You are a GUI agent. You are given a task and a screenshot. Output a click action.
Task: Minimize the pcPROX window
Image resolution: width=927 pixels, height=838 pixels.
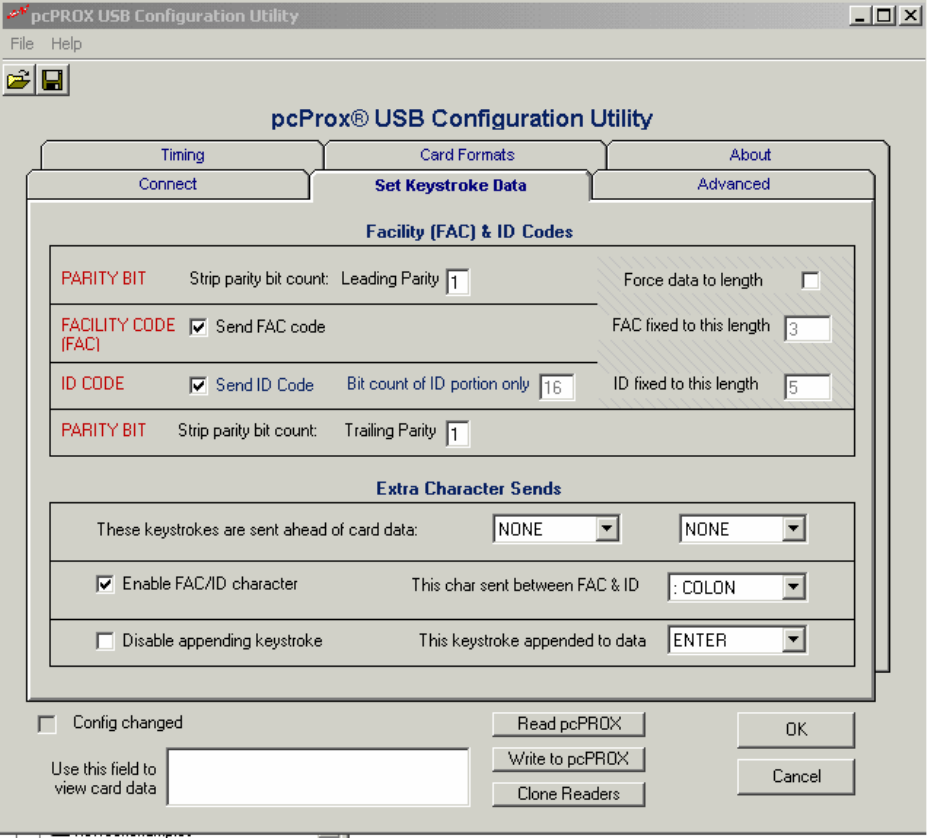click(x=860, y=15)
